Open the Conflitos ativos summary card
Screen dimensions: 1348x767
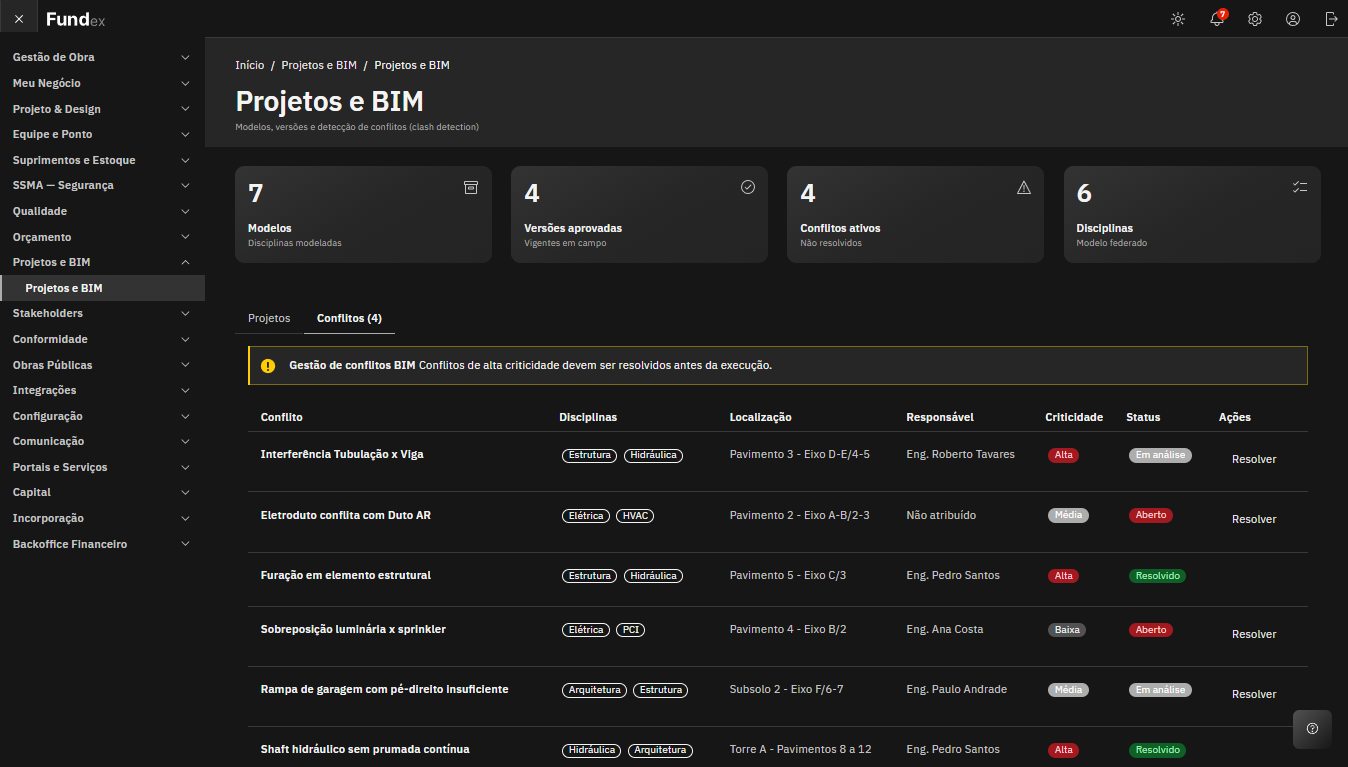(x=915, y=214)
